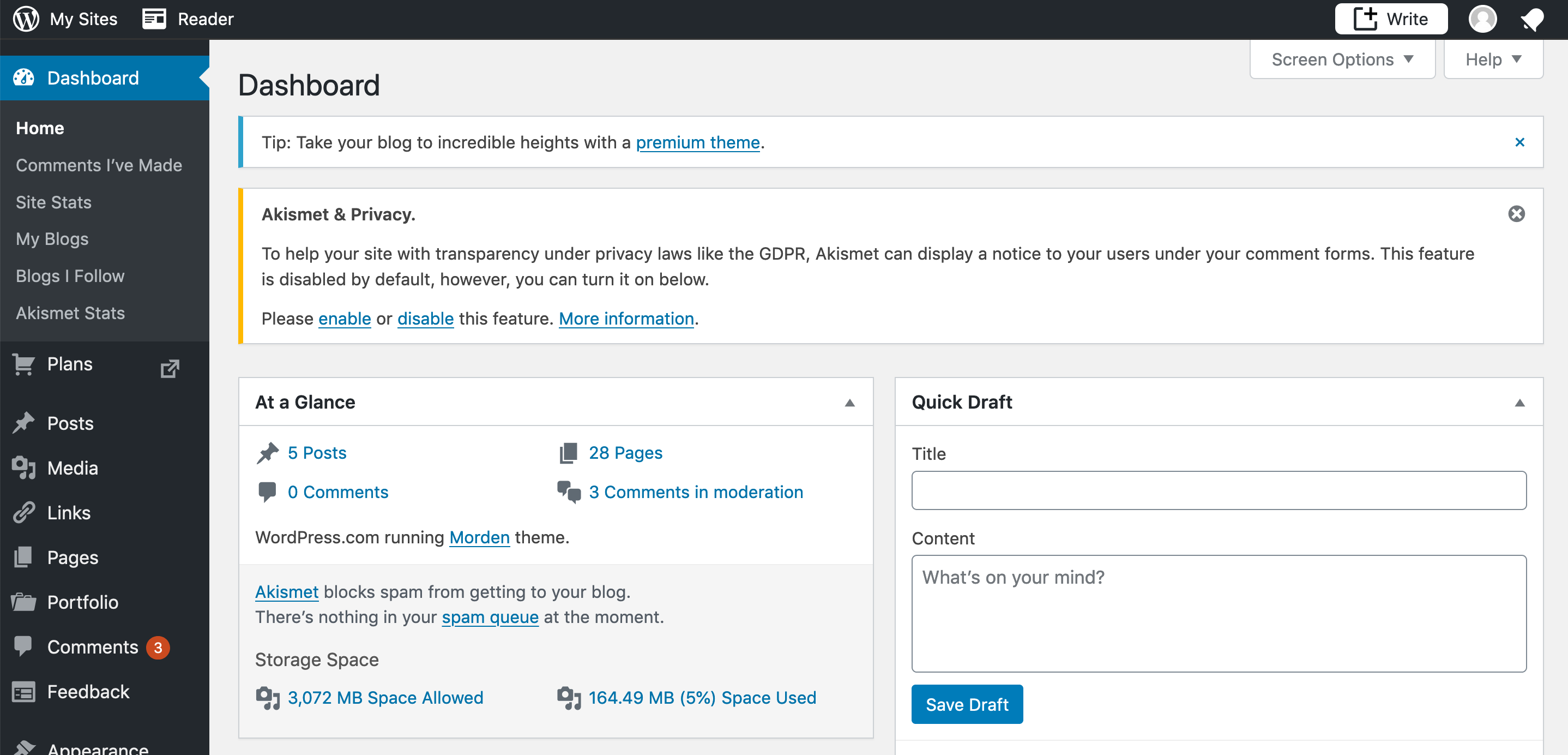Open the notifications bell icon
1568x755 pixels.
[1532, 19]
